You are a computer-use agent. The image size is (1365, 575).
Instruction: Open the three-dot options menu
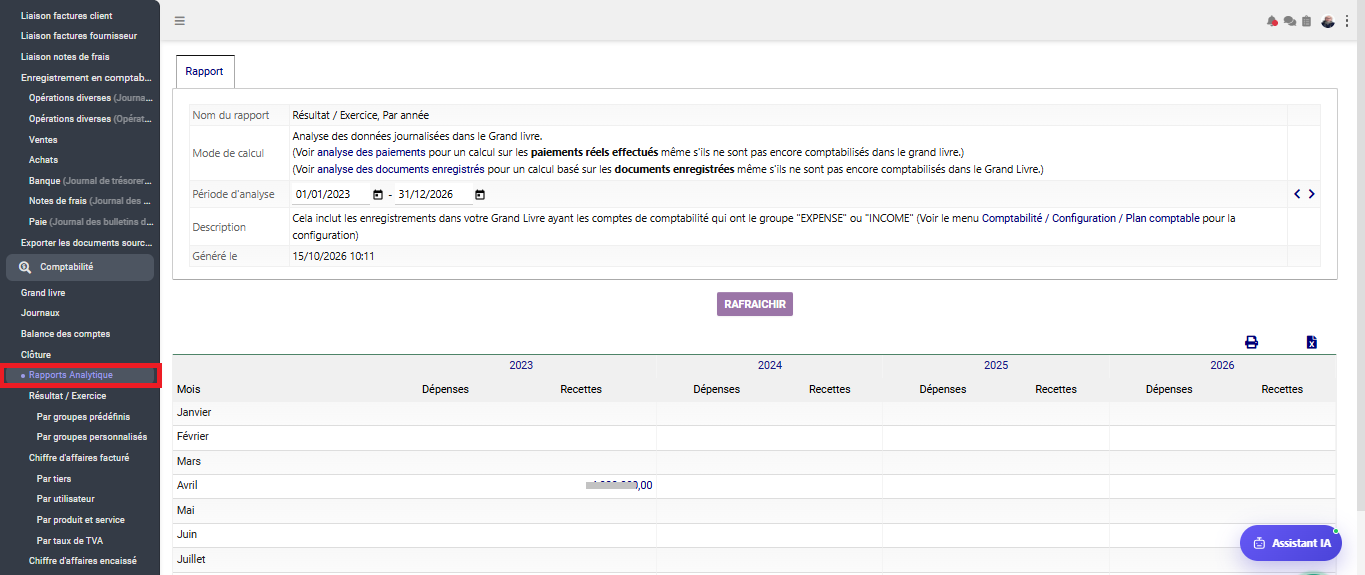pyautogui.click(x=1346, y=21)
